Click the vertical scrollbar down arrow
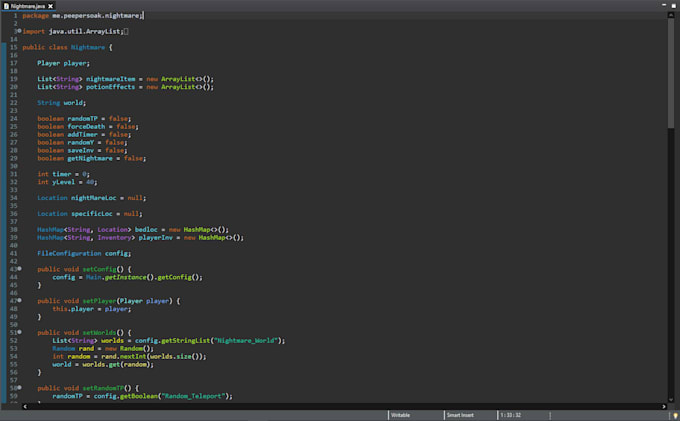The width and height of the screenshot is (680, 421). pos(671,399)
